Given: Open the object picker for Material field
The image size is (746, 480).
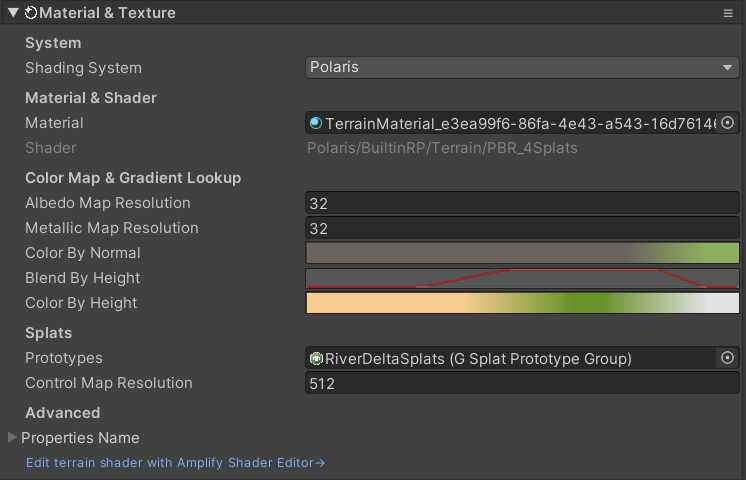Looking at the screenshot, I should [x=728, y=123].
